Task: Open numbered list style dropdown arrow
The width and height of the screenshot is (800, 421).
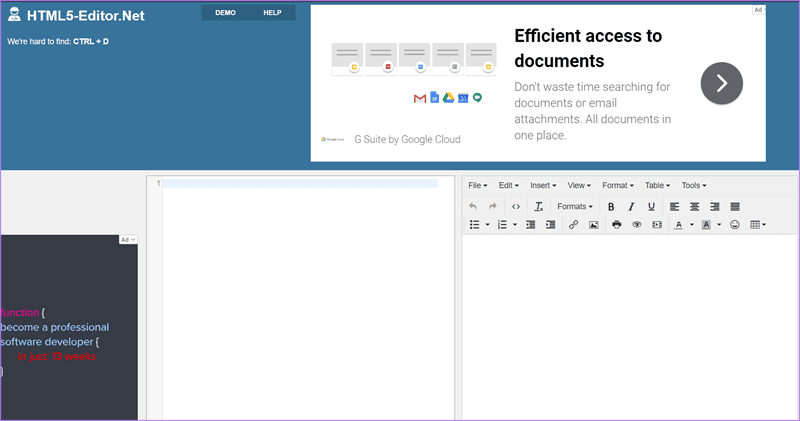Action: click(515, 225)
